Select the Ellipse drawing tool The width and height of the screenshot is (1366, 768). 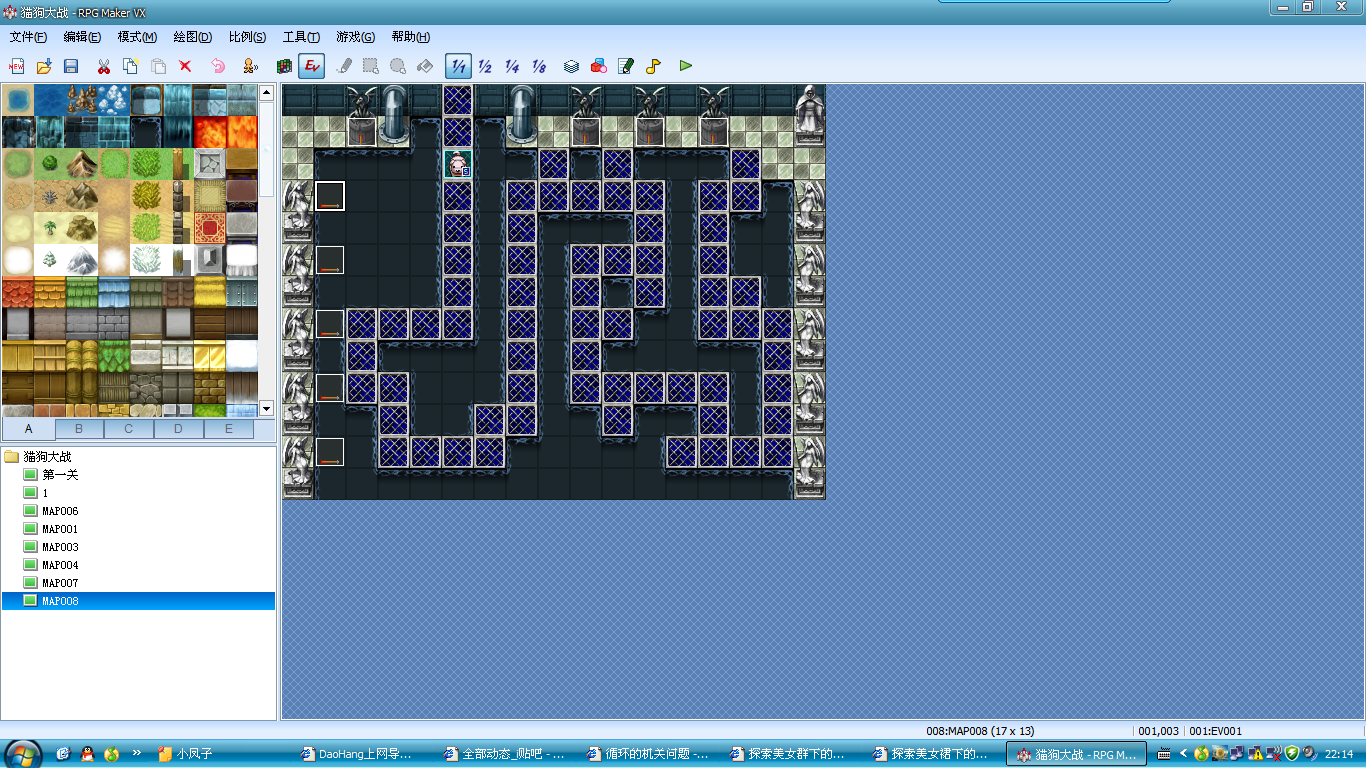tap(398, 66)
